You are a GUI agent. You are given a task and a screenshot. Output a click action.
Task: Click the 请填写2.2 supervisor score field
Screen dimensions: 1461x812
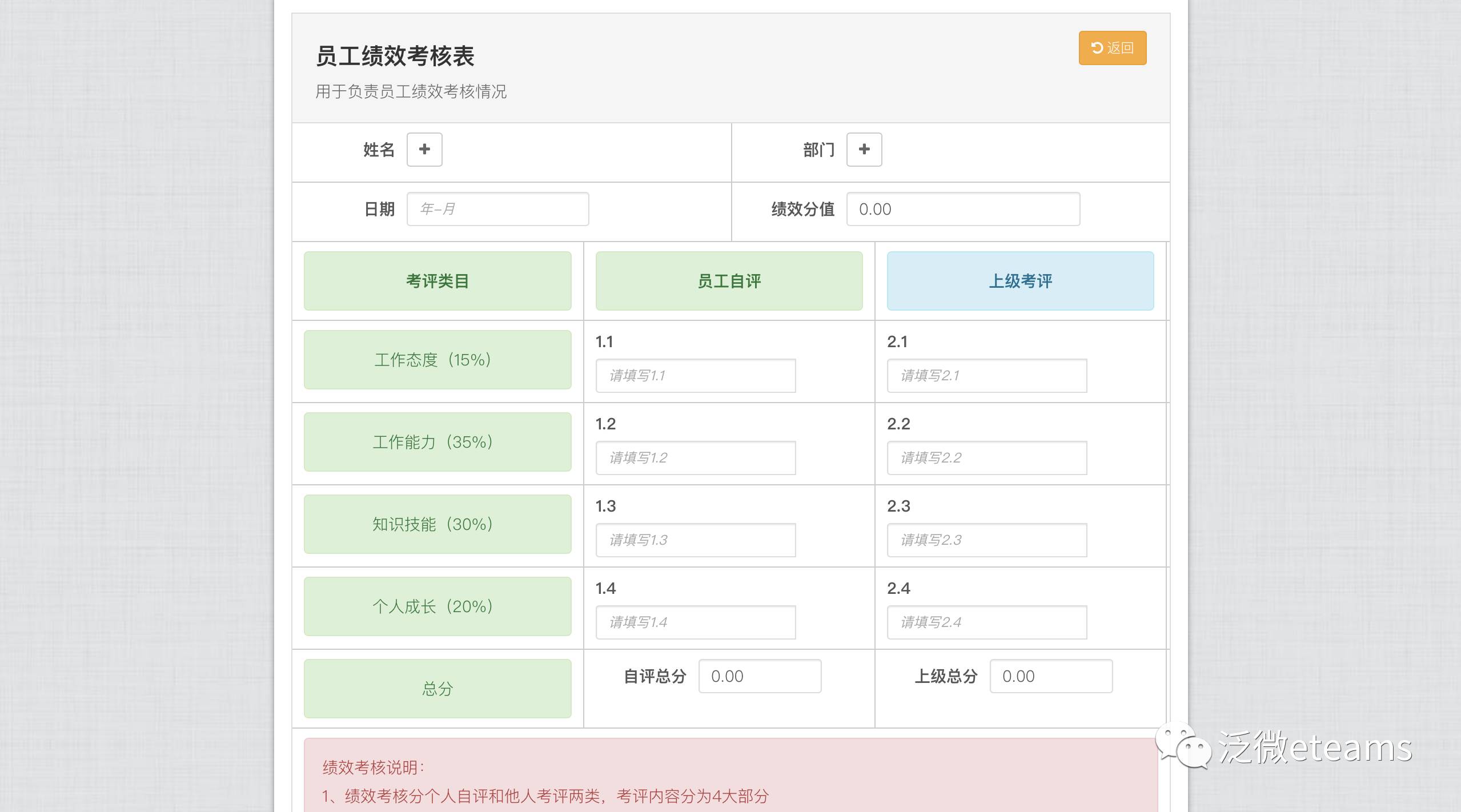click(x=986, y=458)
